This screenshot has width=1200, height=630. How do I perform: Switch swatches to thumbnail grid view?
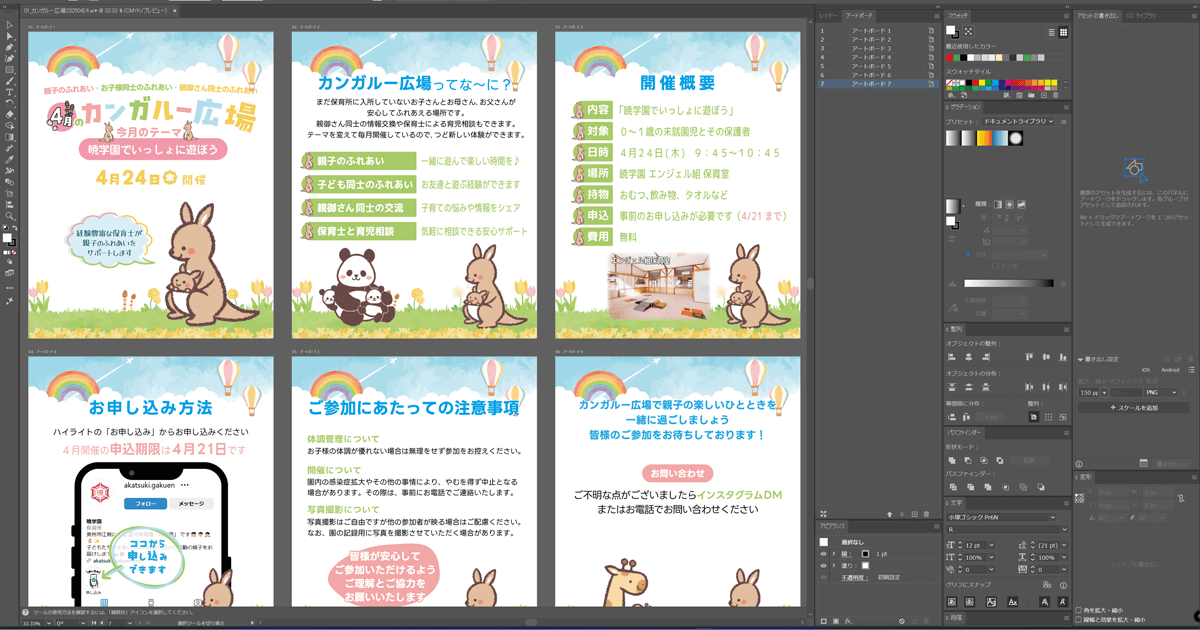point(1064,32)
